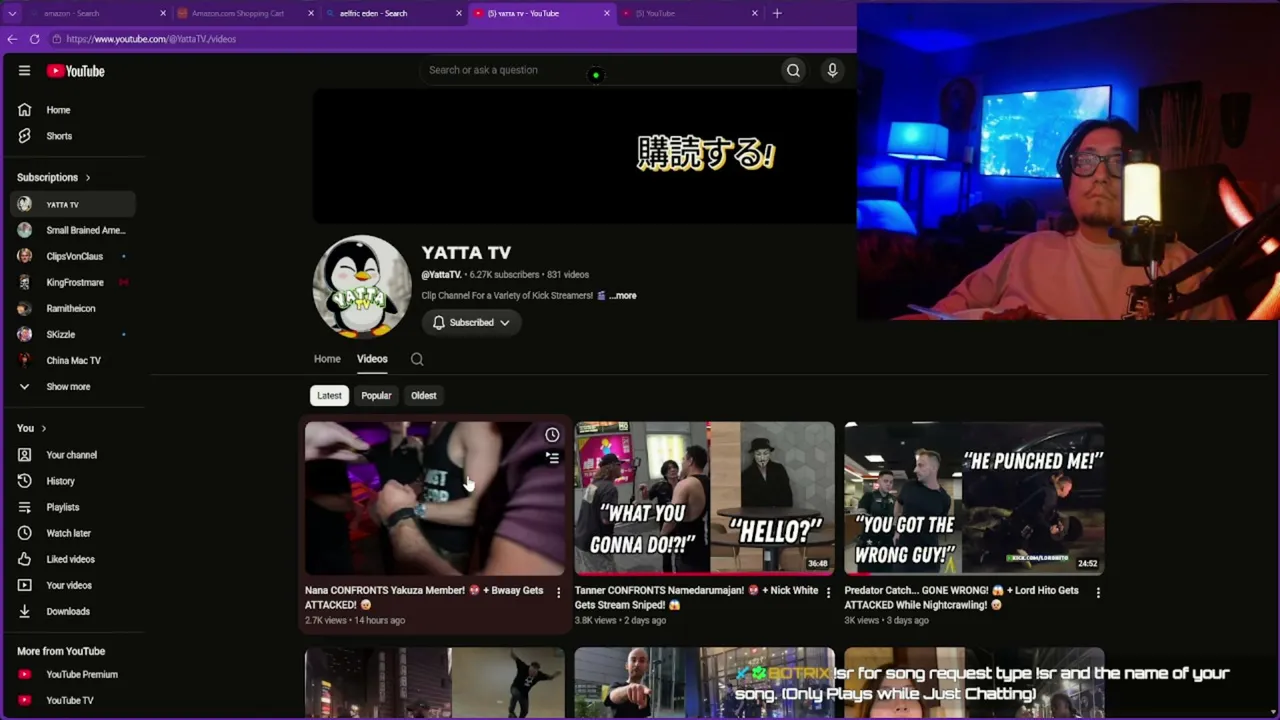Open more options for Nana CONFRONTS video
This screenshot has height=720, width=1280.
[558, 593]
